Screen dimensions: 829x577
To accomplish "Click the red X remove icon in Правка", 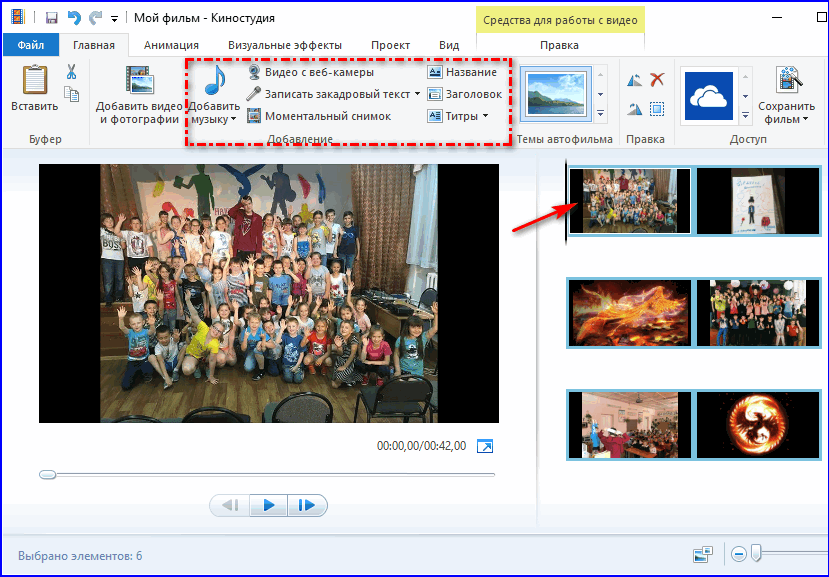I will tap(657, 80).
